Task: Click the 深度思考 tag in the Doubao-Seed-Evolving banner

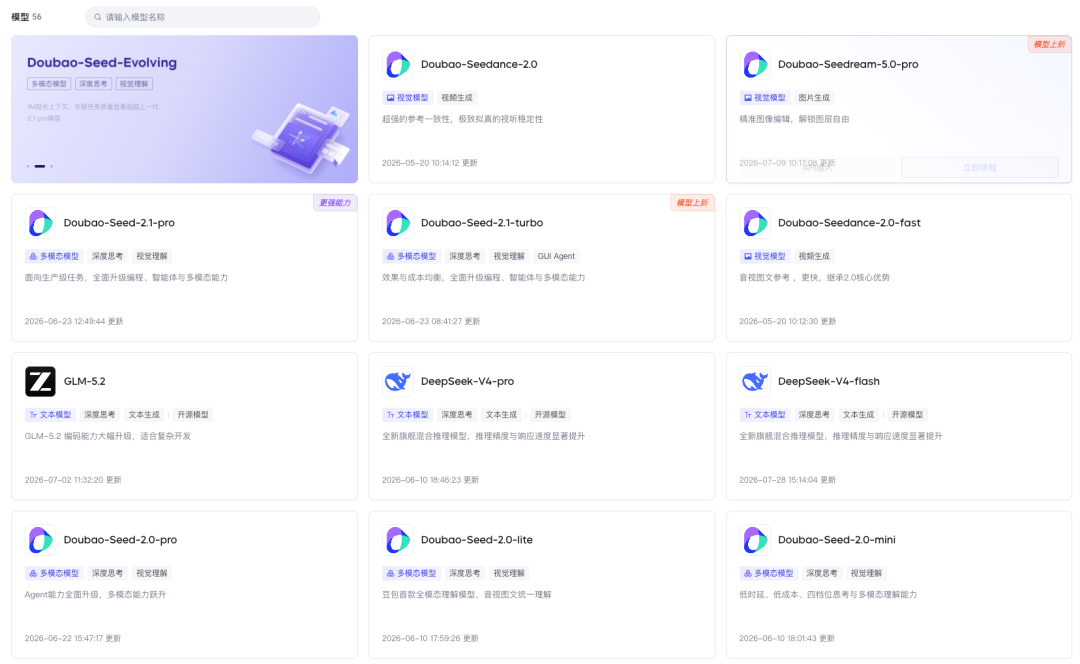Action: (x=92, y=84)
